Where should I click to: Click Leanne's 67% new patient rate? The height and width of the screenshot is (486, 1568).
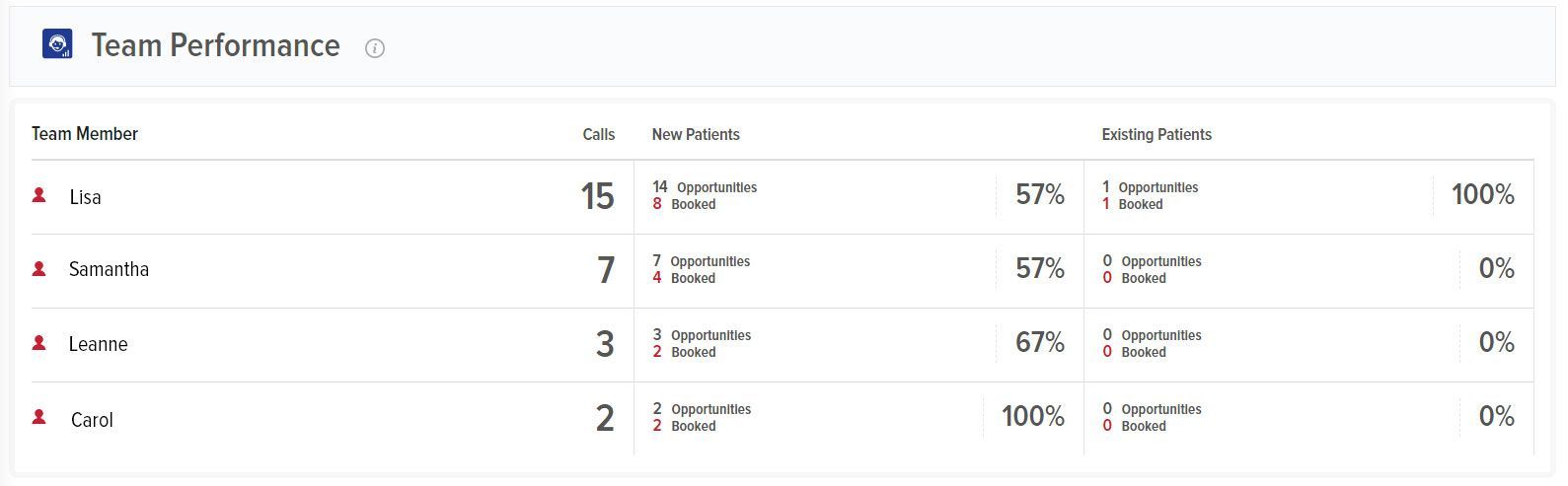point(1040,342)
